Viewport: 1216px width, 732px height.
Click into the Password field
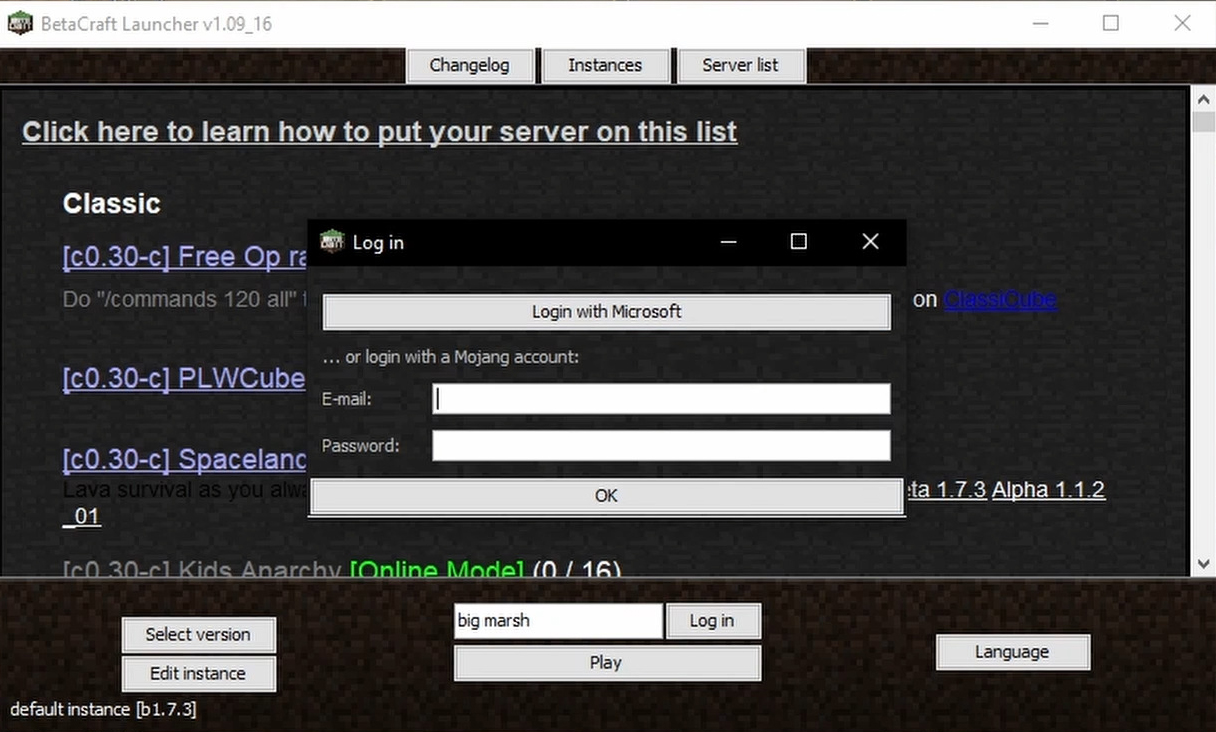tap(661, 446)
